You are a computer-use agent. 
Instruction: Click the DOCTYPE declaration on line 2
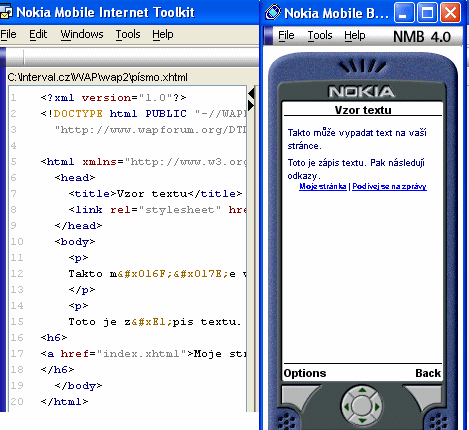pyautogui.click(x=144, y=114)
